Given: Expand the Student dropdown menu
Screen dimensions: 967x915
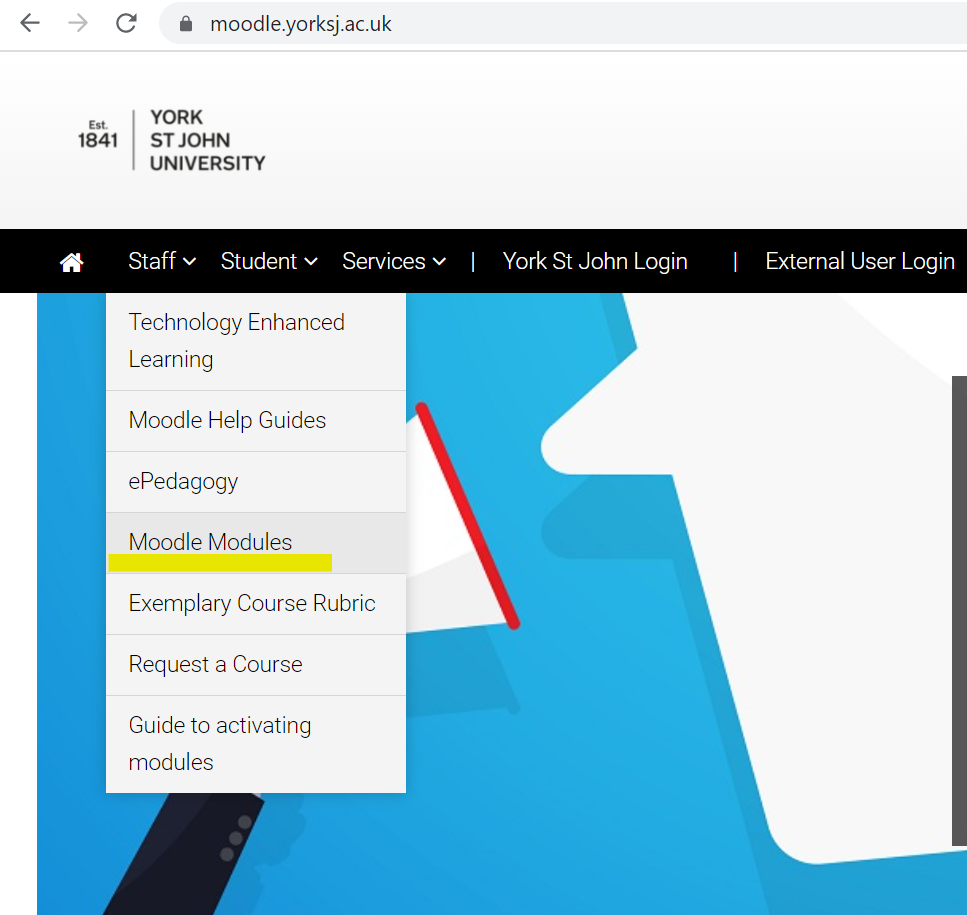Looking at the screenshot, I should tap(269, 261).
